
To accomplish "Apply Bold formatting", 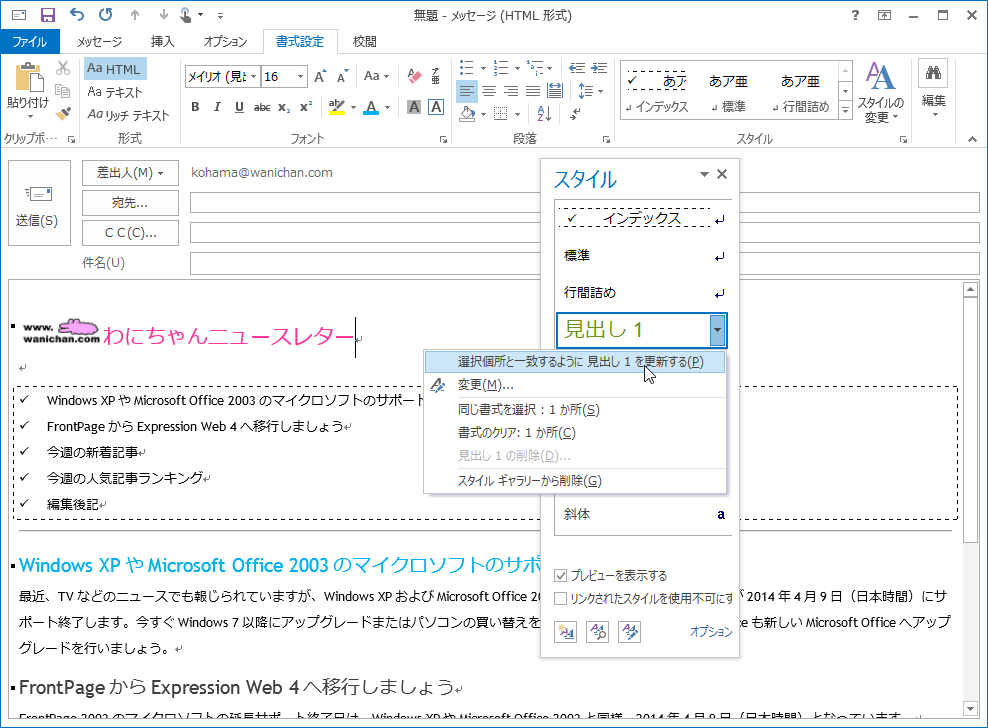I will [x=195, y=107].
